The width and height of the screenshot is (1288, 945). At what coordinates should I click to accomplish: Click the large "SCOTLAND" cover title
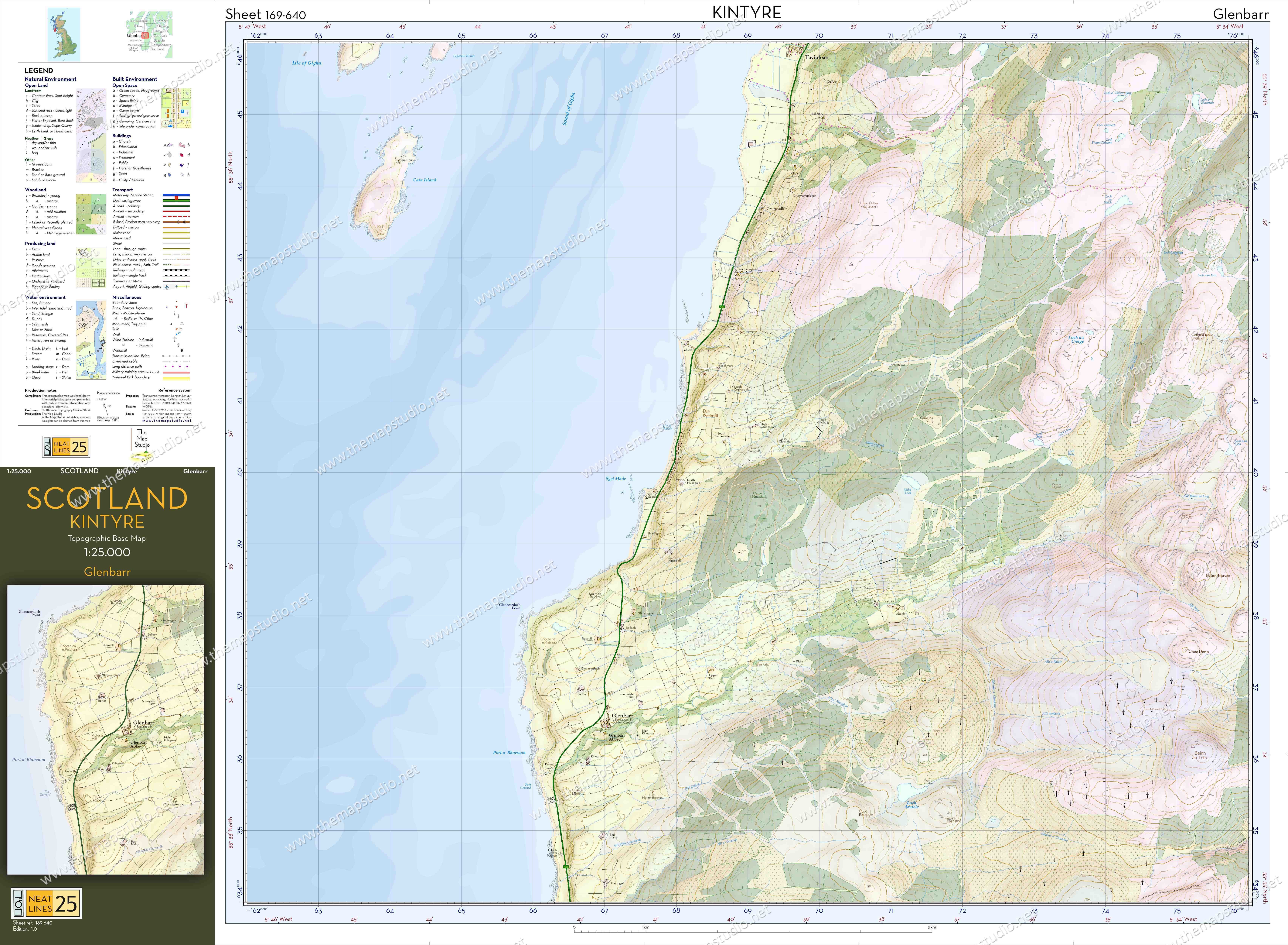107,498
